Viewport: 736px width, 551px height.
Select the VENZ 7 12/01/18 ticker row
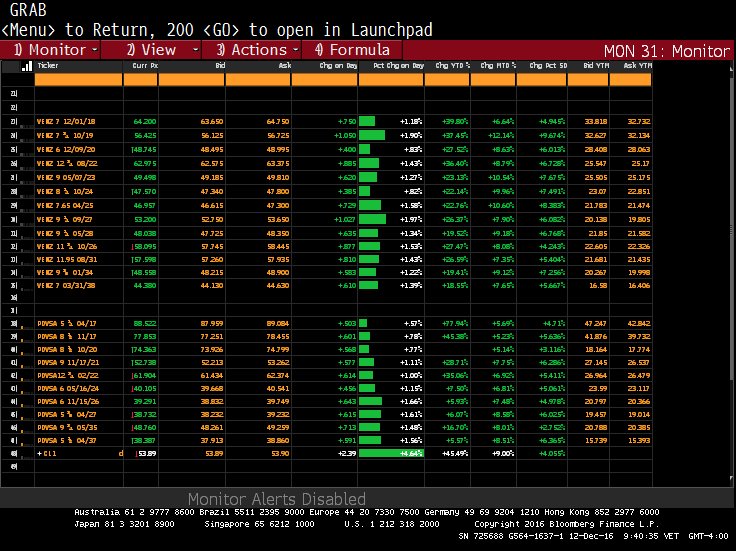(66, 122)
